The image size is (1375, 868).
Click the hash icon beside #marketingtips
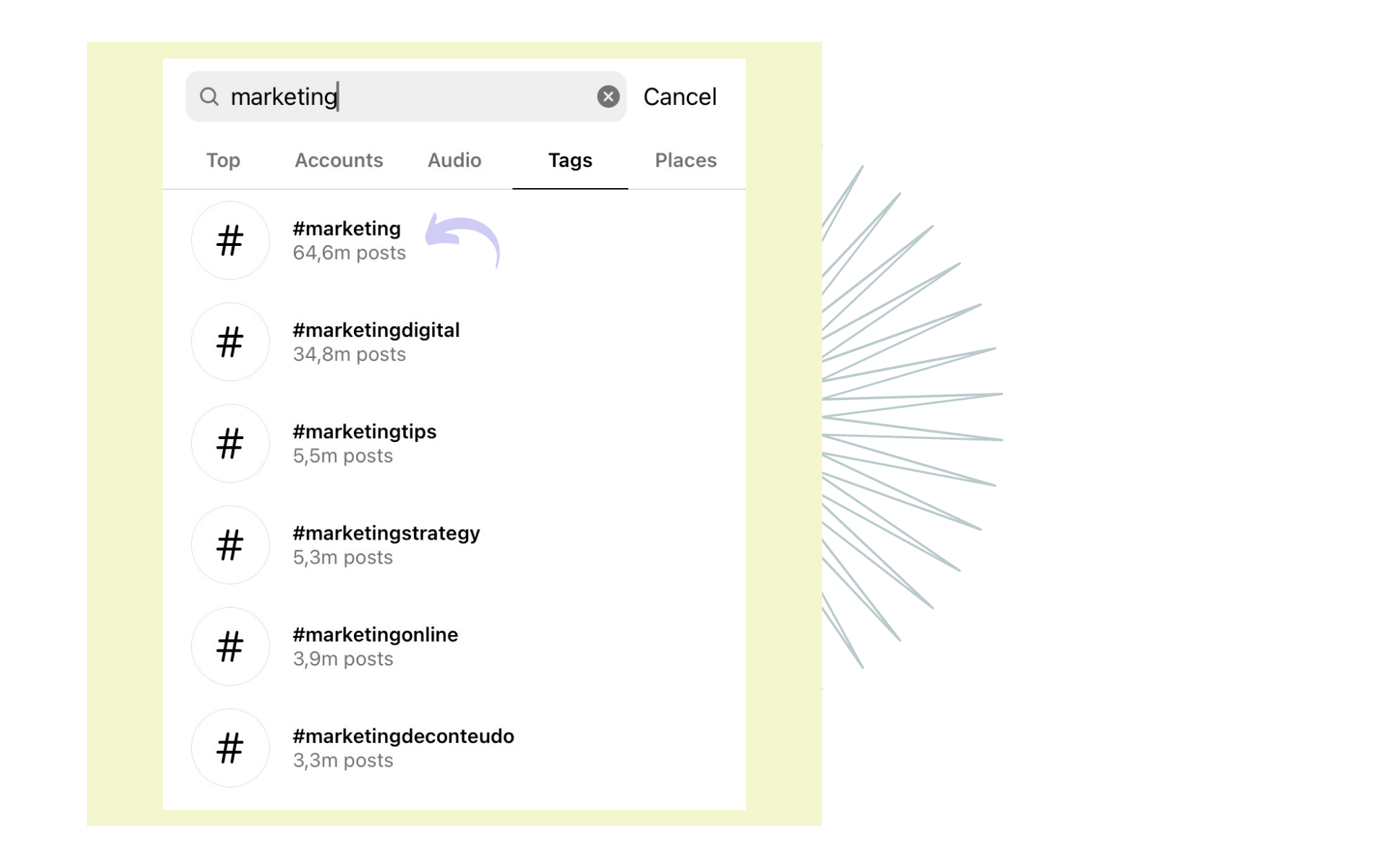(x=230, y=443)
